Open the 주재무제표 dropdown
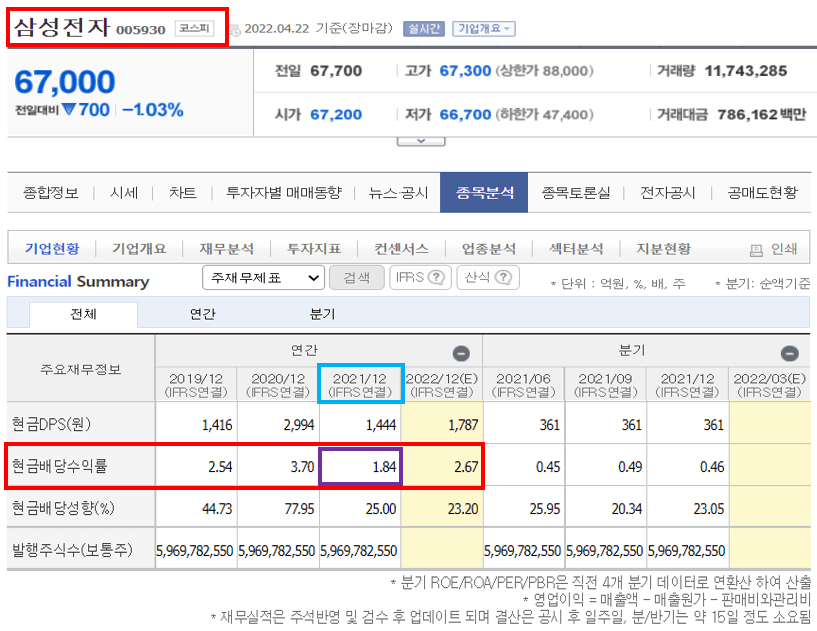The height and width of the screenshot is (631, 817). coord(264,278)
